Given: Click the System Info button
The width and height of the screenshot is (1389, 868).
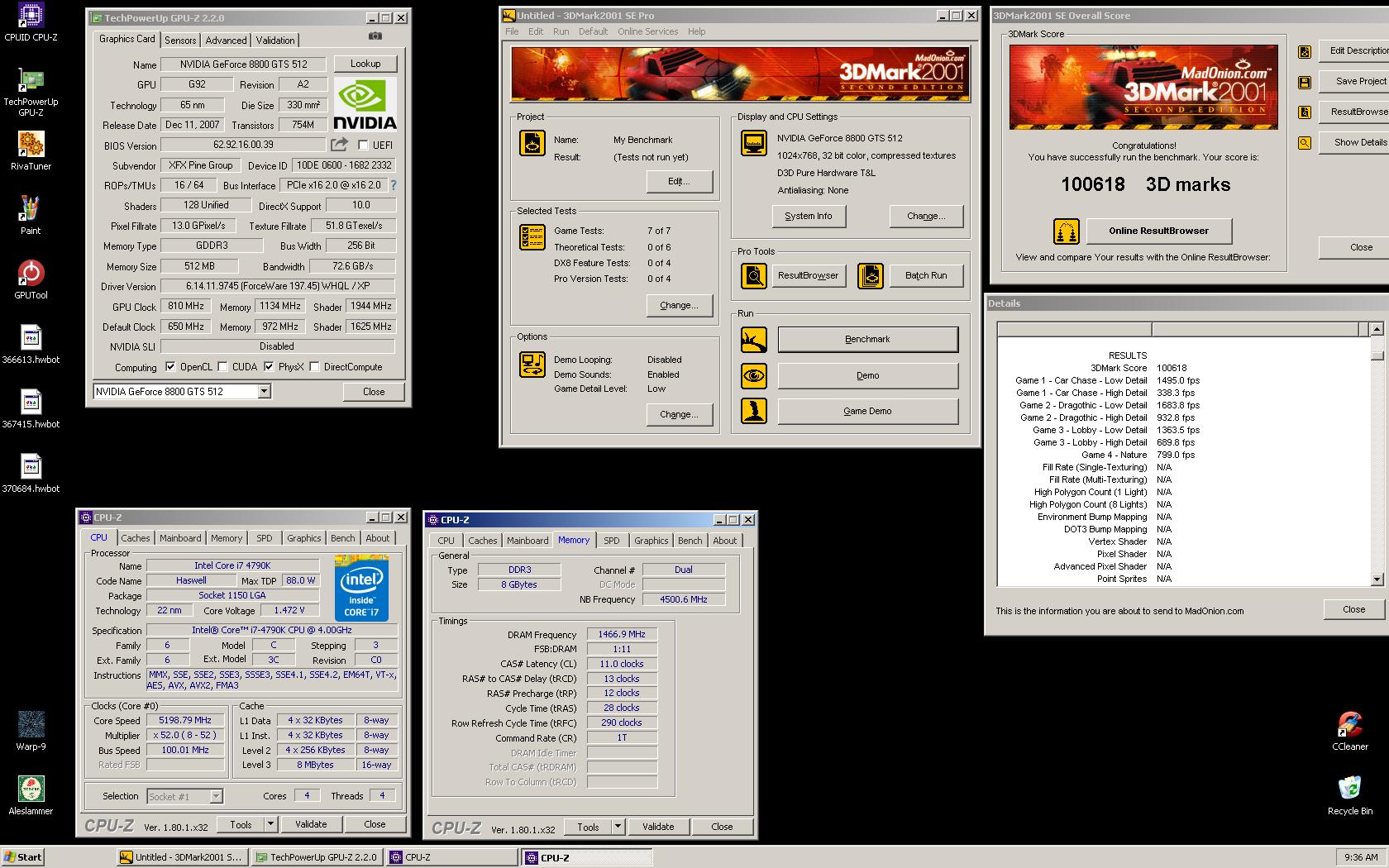Looking at the screenshot, I should [x=809, y=216].
